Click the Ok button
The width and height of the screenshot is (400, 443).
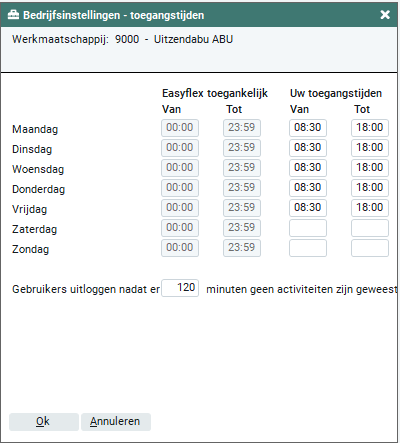pyautogui.click(x=44, y=422)
